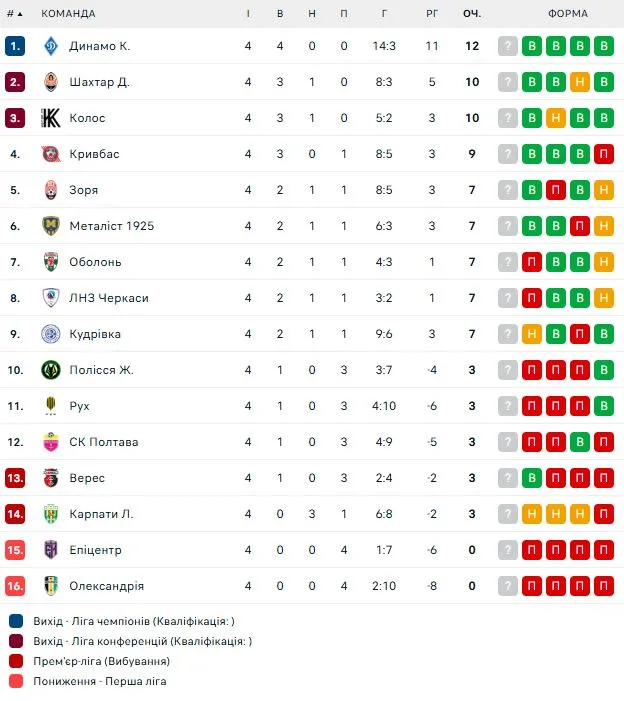Viewport: 624px width, 701px height.
Task: Click Кривбас latest red П form badge
Action: (604, 154)
